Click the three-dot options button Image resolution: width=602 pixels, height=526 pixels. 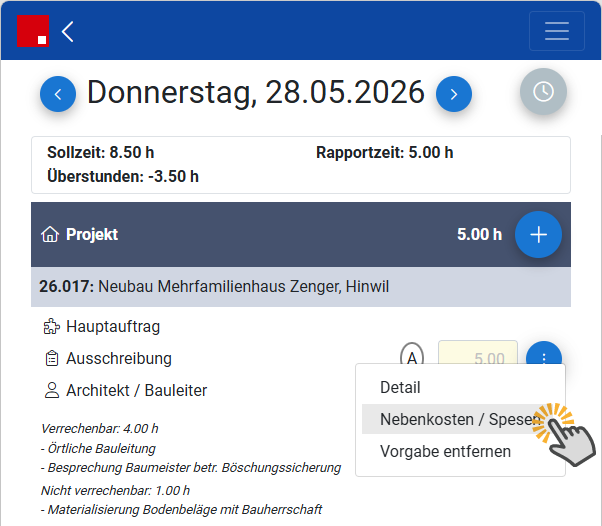(544, 353)
